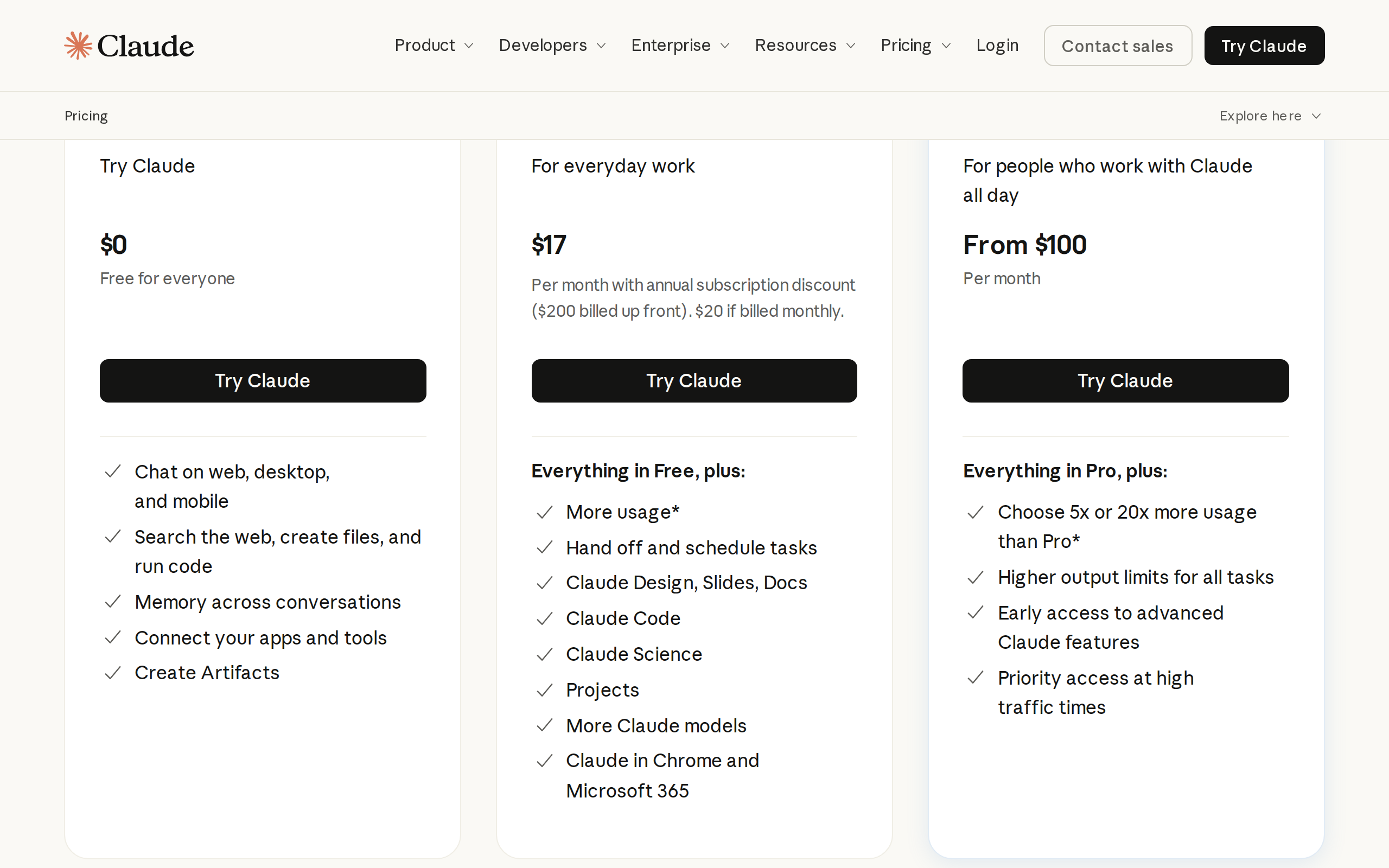Open the Enterprise dropdown menu
This screenshot has height=868, width=1389.
(680, 46)
